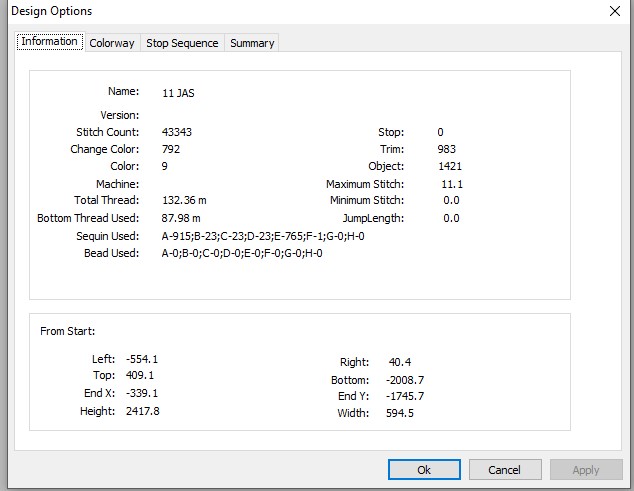This screenshot has width=634, height=491.
Task: Click the From Start: label
Action: 68,331
